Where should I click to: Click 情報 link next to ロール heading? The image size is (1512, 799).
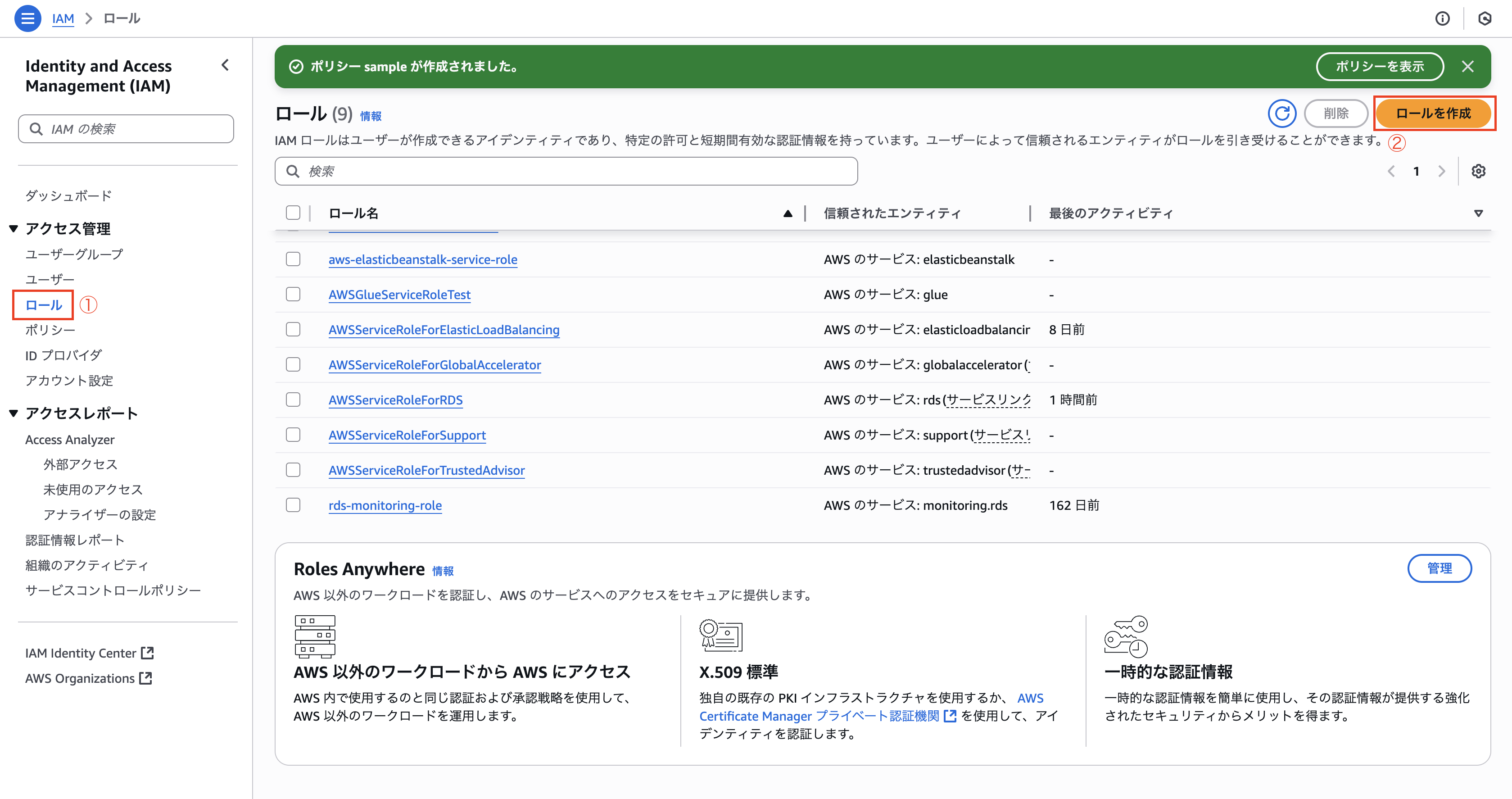(371, 116)
